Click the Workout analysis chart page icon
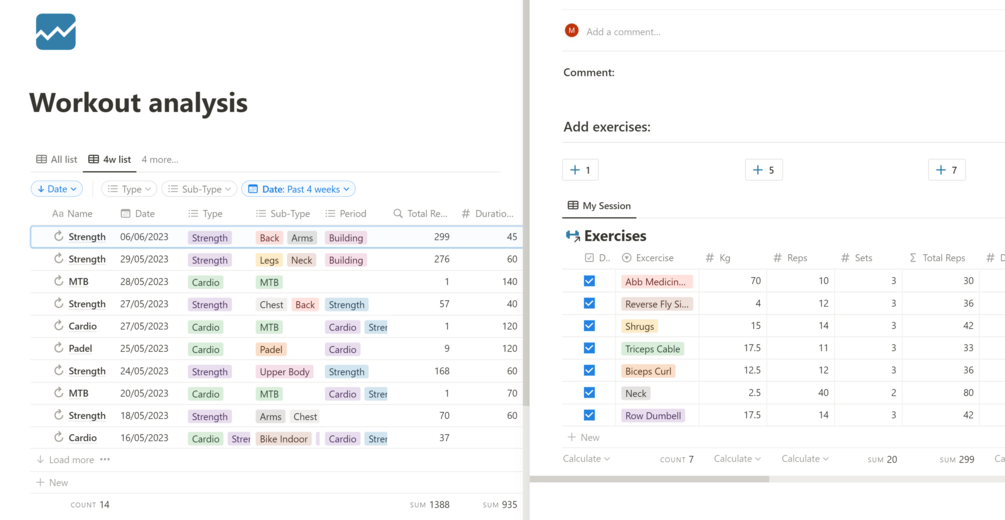 pyautogui.click(x=56, y=32)
